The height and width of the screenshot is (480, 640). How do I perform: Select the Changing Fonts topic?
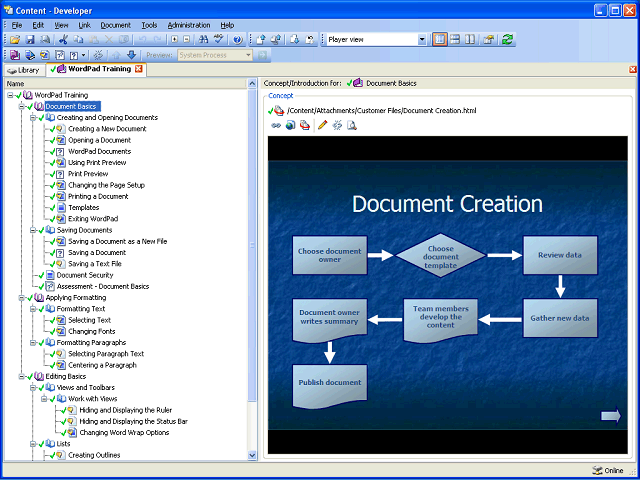point(91,331)
